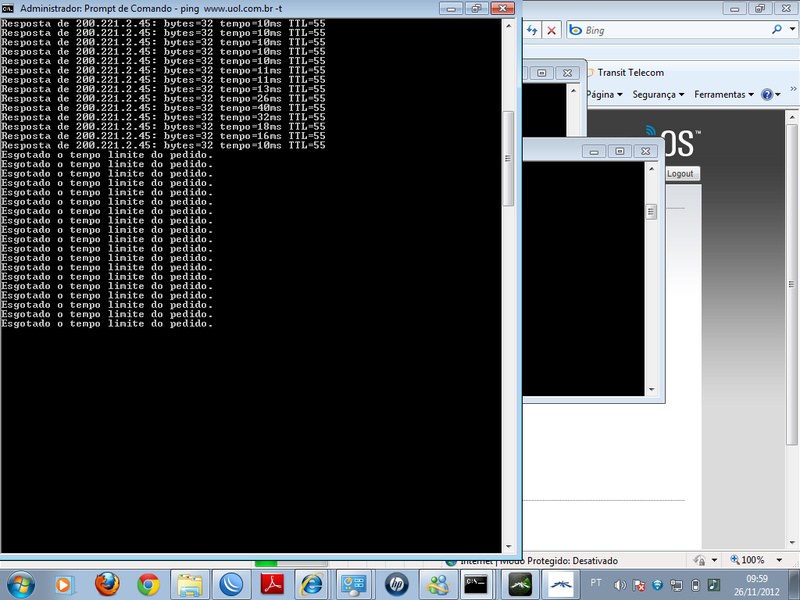Click the refresh arrows button in Internet Explorer
This screenshot has width=800, height=600.
point(532,30)
